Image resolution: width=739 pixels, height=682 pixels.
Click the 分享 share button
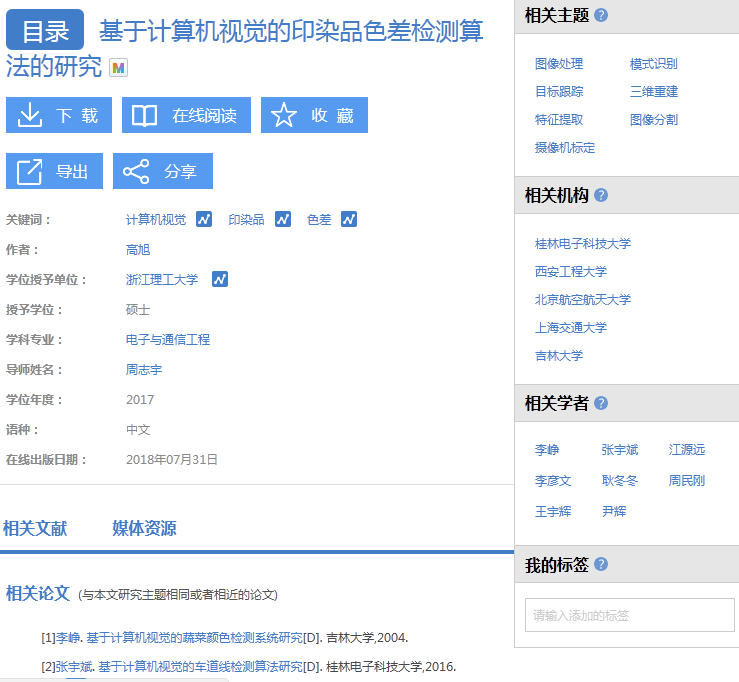pyautogui.click(x=163, y=171)
